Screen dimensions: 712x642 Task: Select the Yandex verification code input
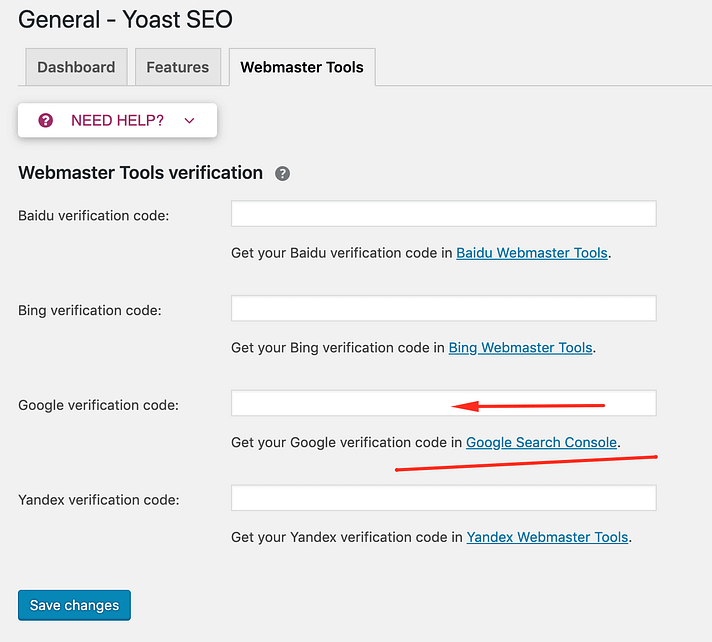[443, 498]
